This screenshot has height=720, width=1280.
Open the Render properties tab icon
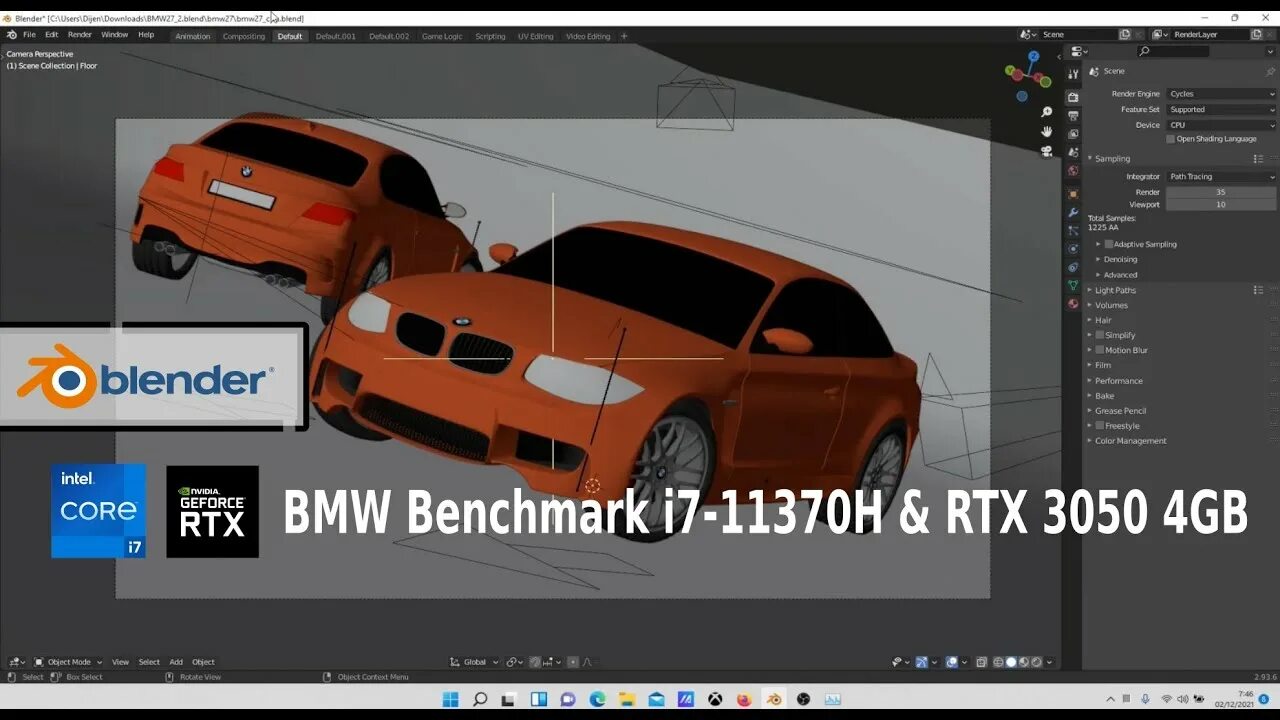click(1073, 97)
